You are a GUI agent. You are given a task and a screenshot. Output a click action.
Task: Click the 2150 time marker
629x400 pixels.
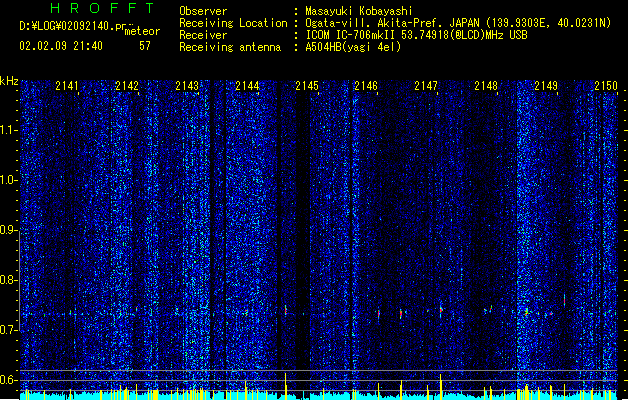click(606, 86)
